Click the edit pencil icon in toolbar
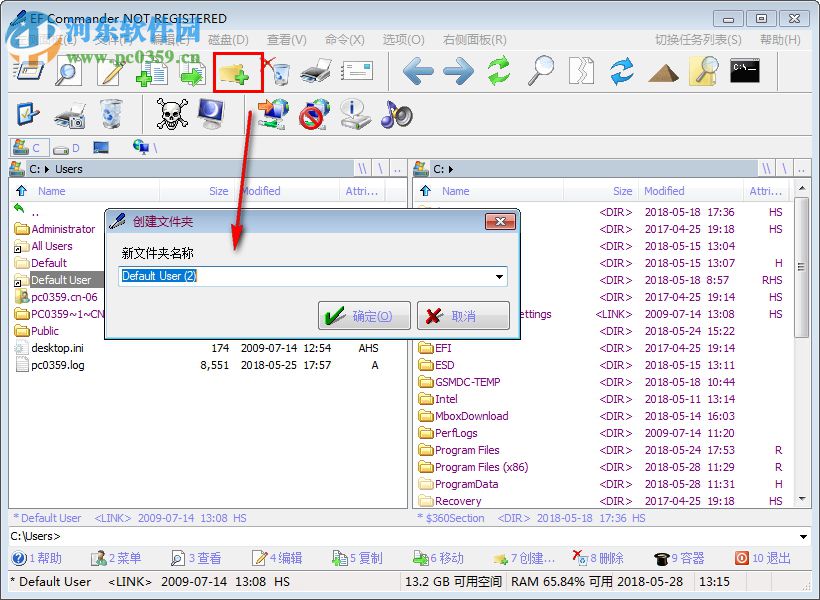 (x=110, y=71)
